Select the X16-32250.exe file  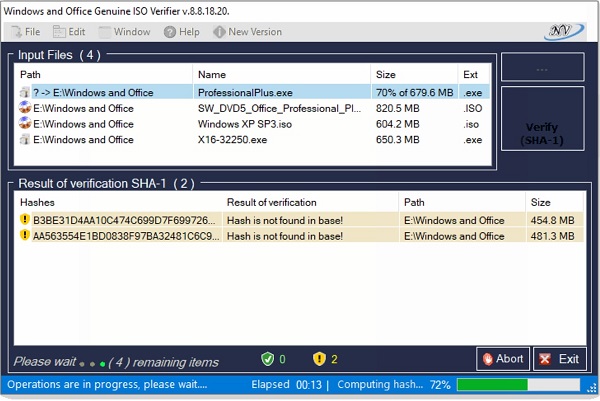253,140
